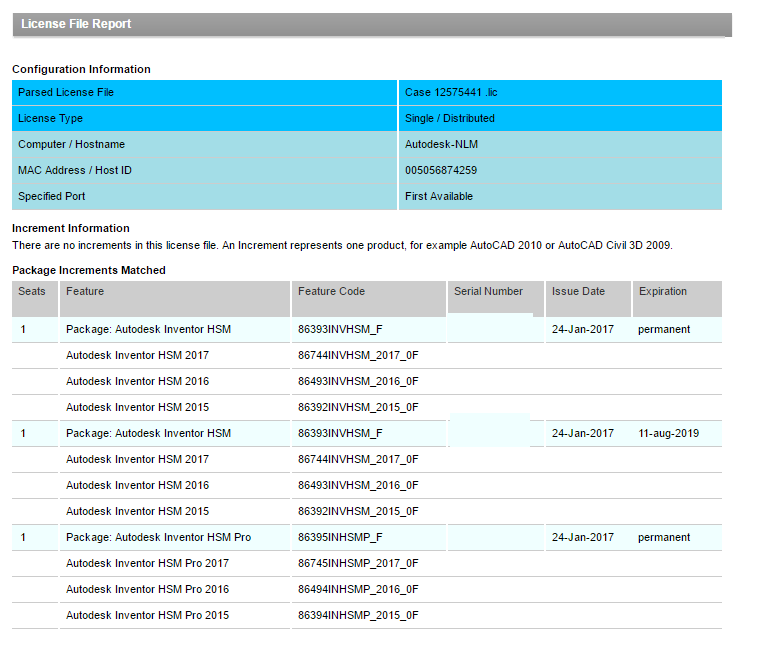Screen dimensions: 764x664
Task: Click feature code 86394INHSMP_2015_0F
Action: coord(358,615)
